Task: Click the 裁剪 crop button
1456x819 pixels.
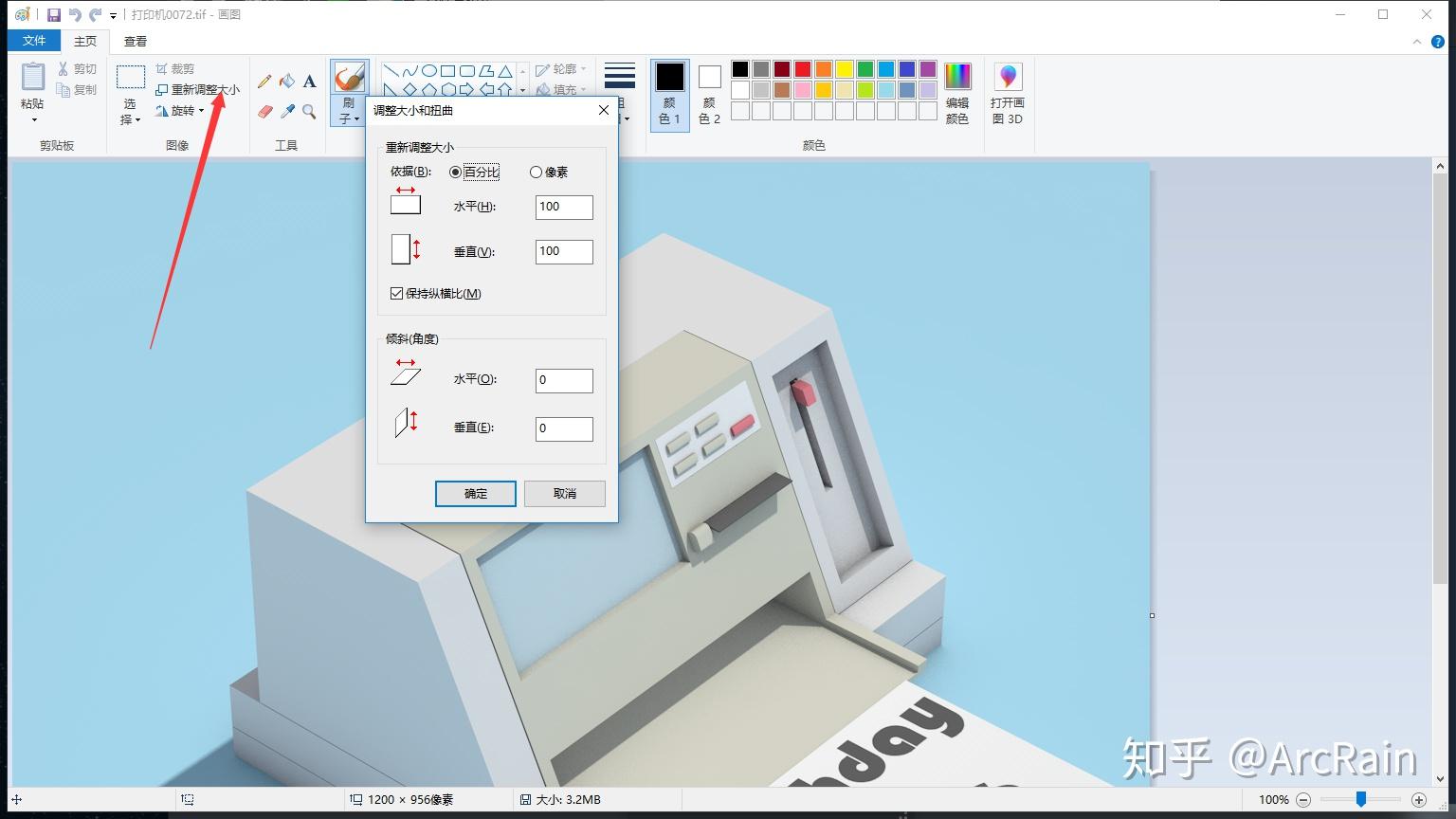Action: (175, 68)
